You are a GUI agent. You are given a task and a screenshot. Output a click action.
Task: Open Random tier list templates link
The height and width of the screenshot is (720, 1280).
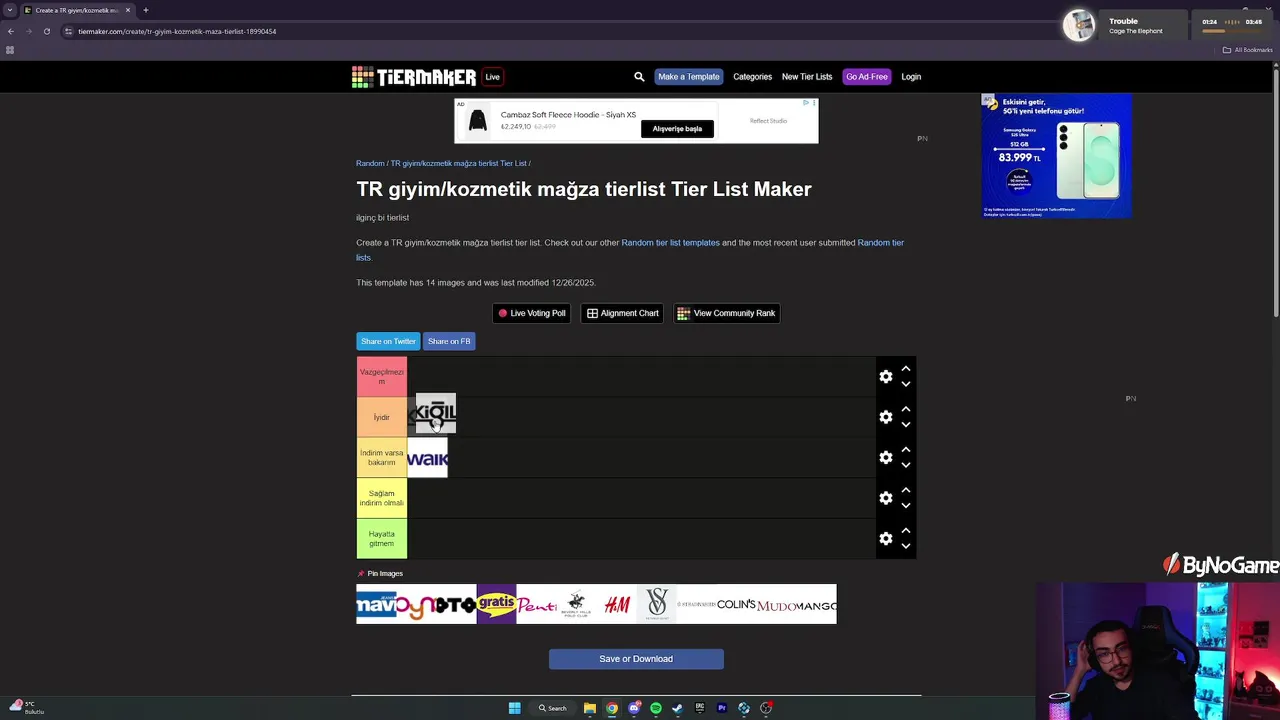(x=670, y=243)
